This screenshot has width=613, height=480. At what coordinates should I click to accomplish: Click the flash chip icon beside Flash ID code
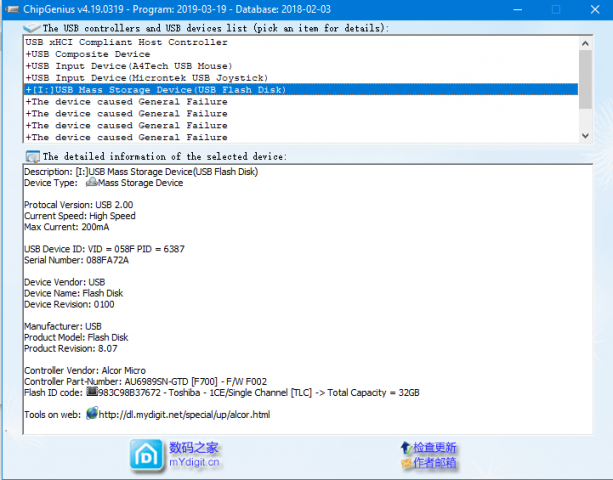[92, 391]
